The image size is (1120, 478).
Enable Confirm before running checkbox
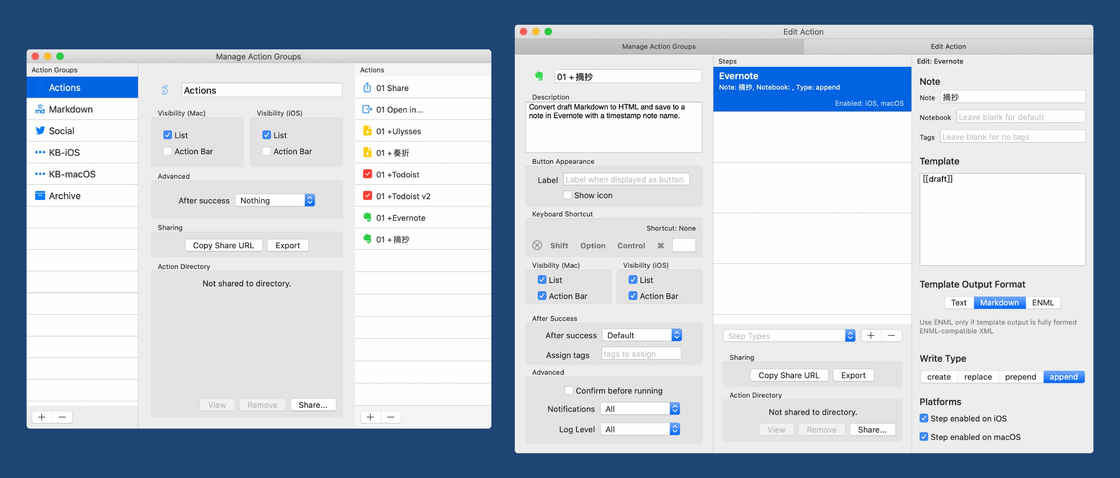(x=569, y=391)
